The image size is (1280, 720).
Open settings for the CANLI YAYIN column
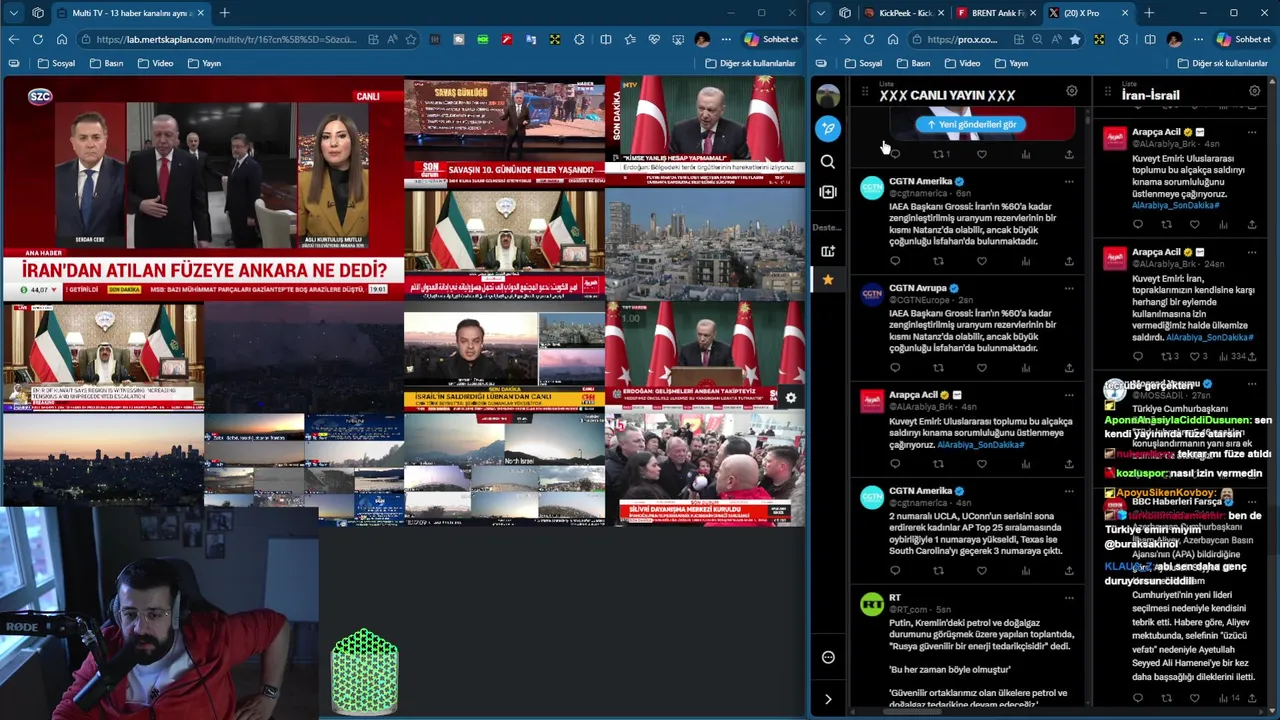1072,91
